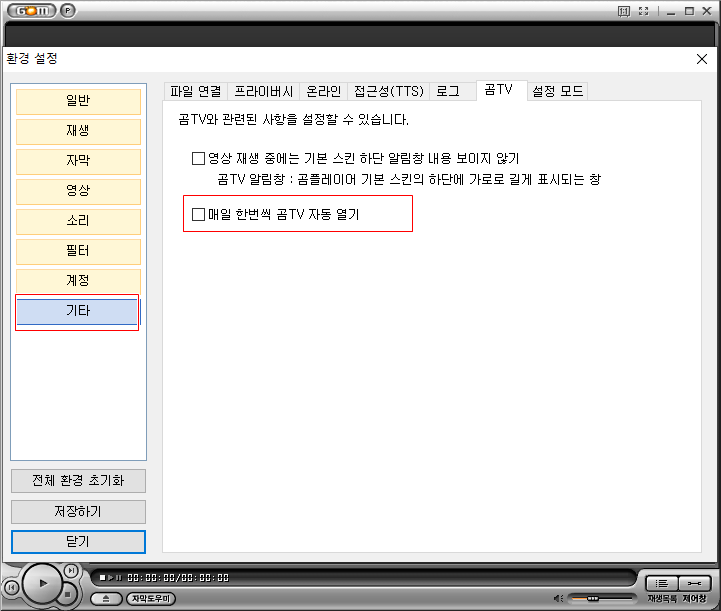Maximize the GOM Player window
The image size is (721, 611).
coord(689,11)
